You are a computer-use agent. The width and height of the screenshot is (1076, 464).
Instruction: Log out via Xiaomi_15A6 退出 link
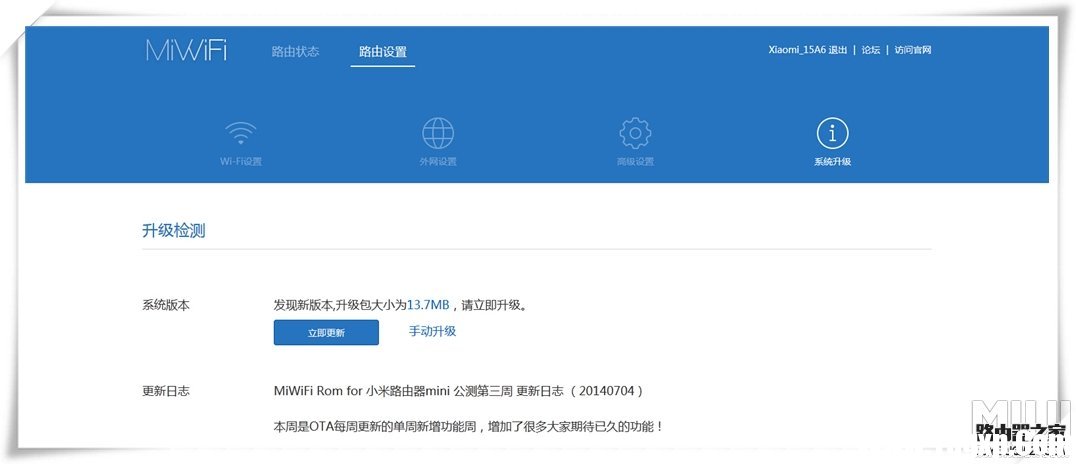808,50
